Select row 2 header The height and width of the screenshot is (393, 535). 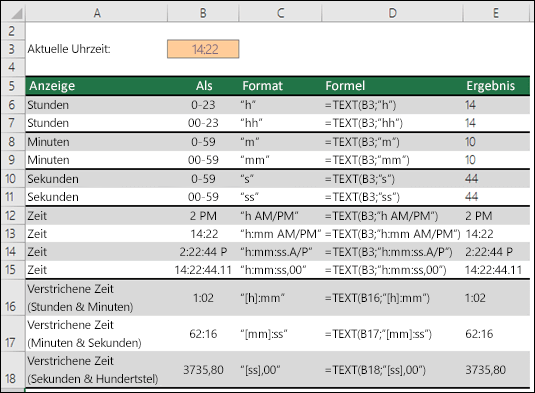click(x=13, y=31)
